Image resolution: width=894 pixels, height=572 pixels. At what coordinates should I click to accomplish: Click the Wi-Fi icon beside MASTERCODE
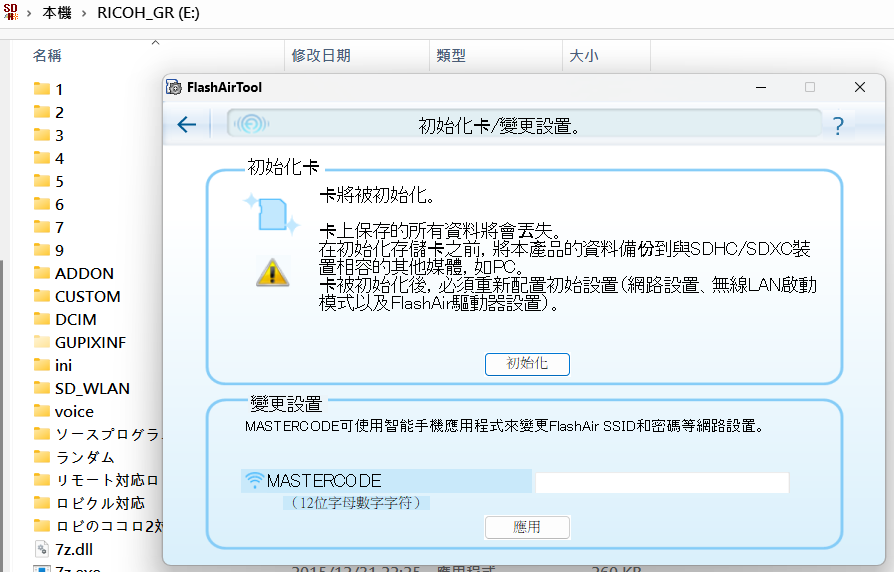tap(254, 481)
